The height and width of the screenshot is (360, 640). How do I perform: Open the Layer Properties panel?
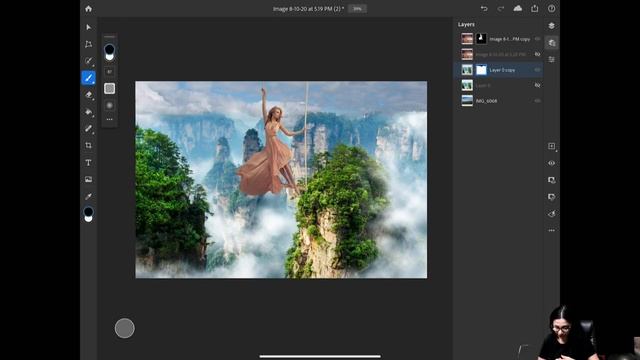click(x=551, y=60)
